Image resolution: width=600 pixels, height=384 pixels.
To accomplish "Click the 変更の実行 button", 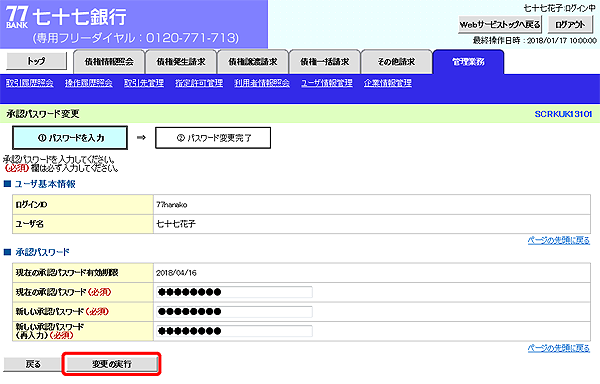I will click(x=112, y=364).
